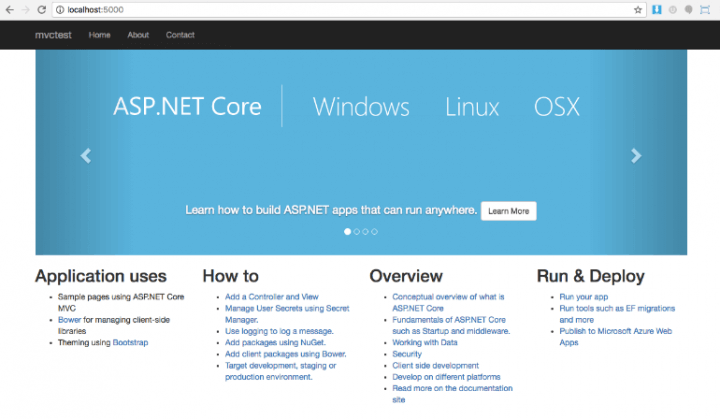This screenshot has height=419, width=720.
Task: Go back with the browser back arrow
Action: [9, 10]
